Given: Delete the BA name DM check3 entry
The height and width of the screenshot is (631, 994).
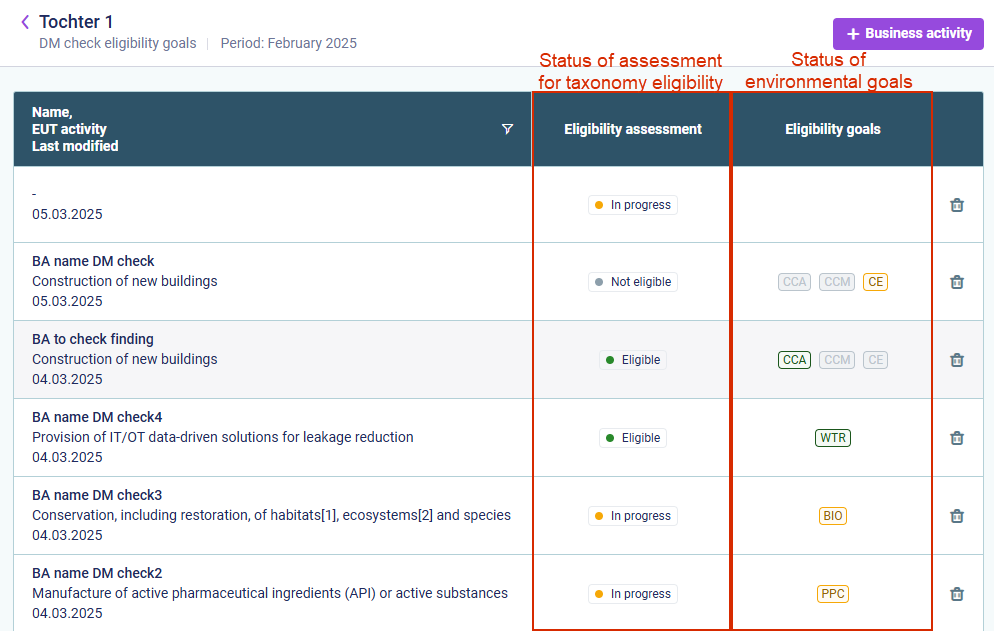Looking at the screenshot, I should point(957,516).
